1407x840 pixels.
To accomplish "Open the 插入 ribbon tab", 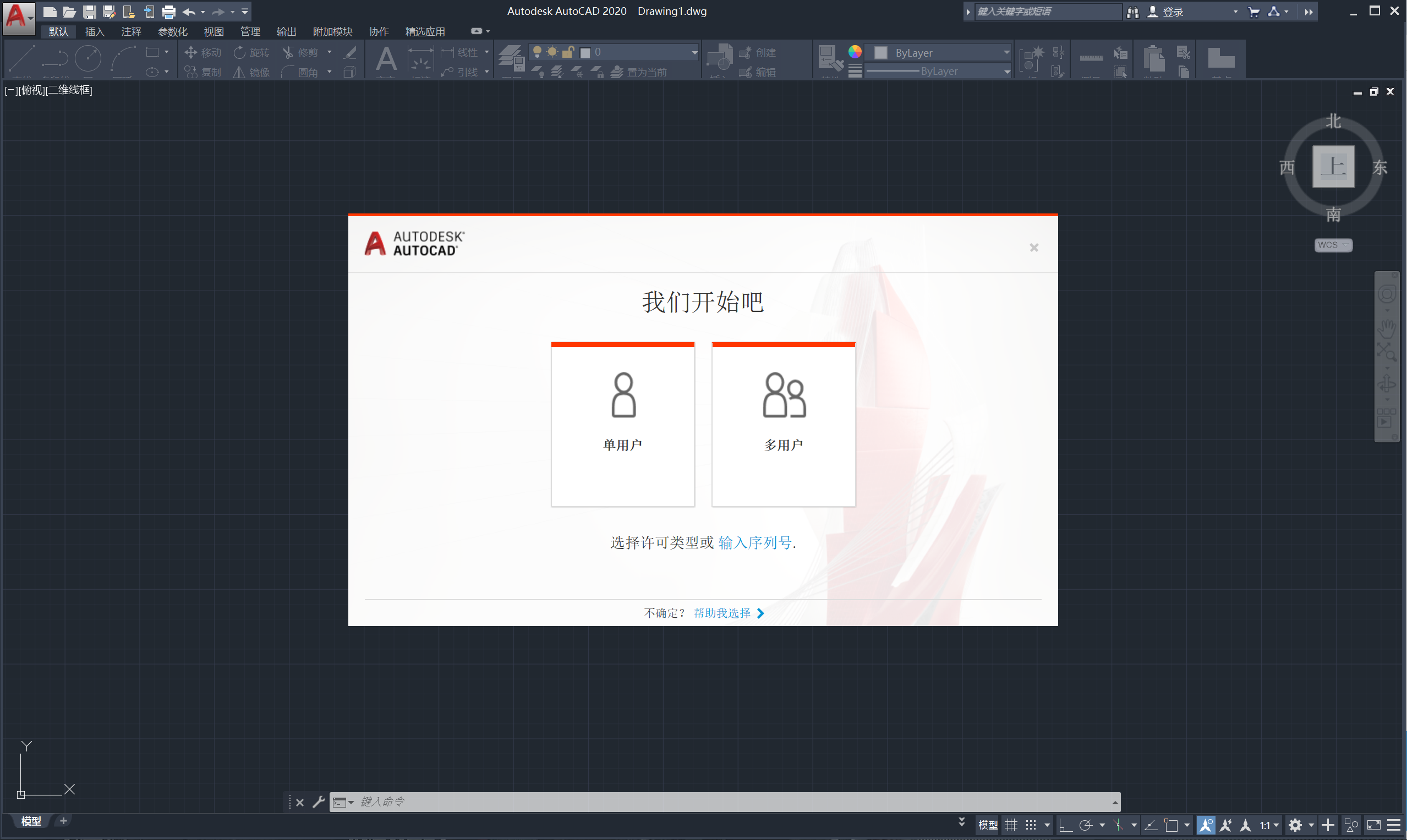I will coord(95,32).
